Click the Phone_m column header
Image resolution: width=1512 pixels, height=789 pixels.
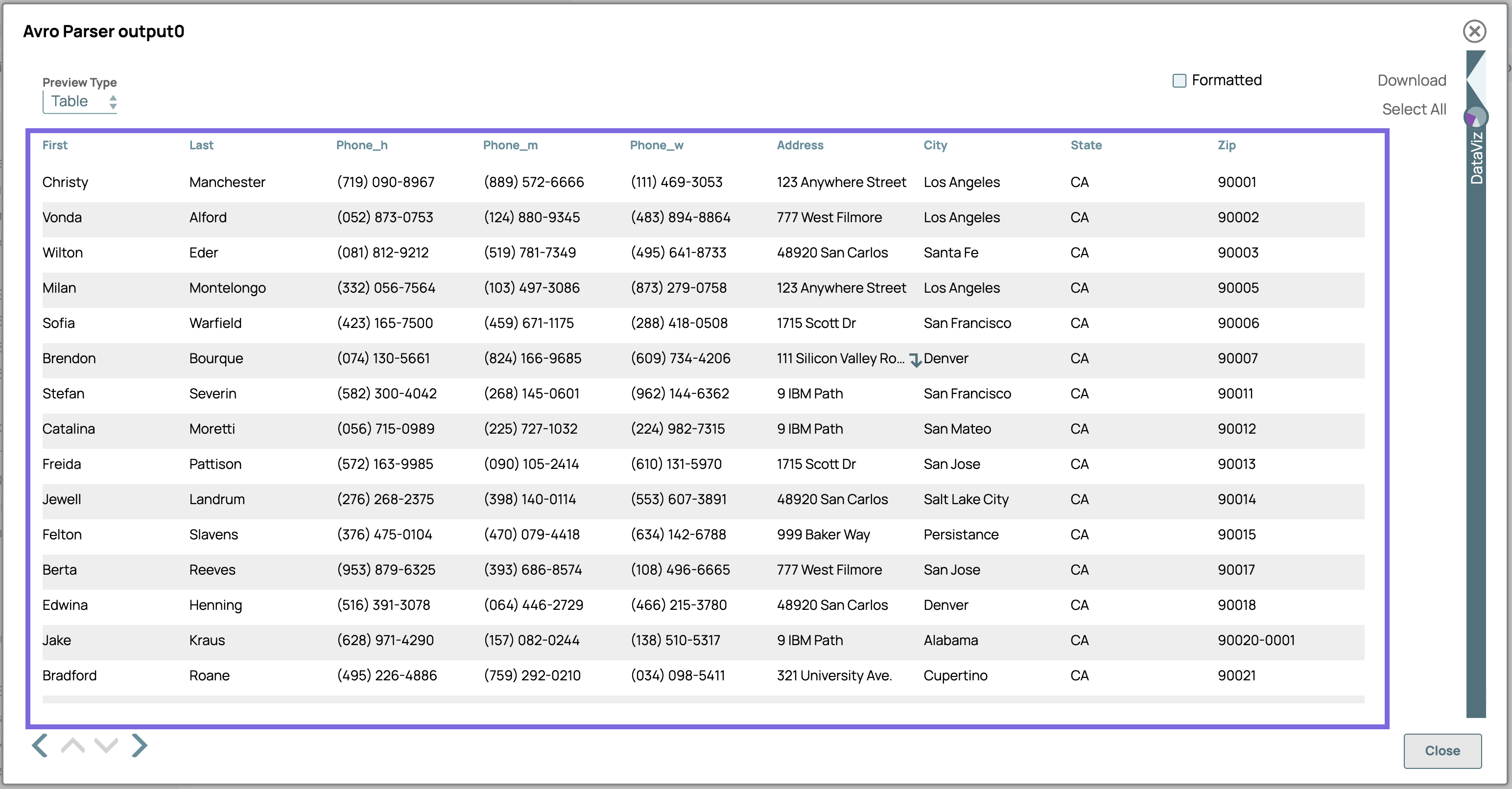click(510, 145)
